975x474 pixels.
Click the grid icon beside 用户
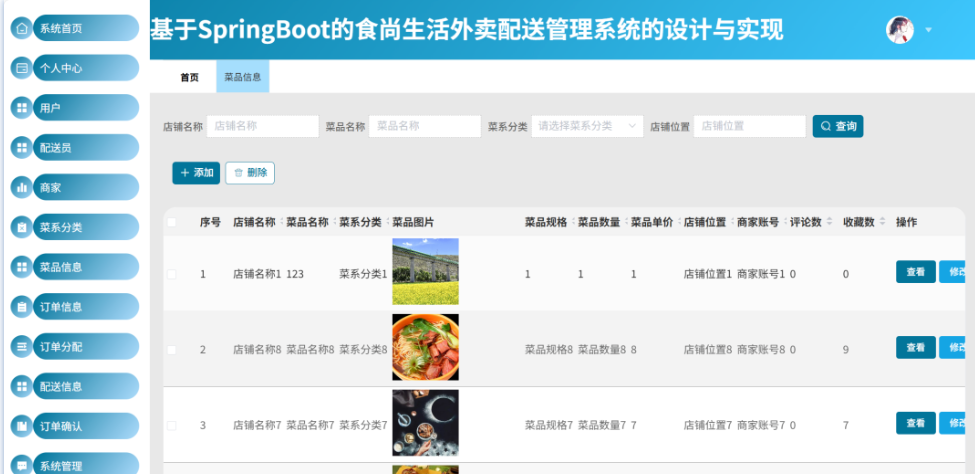(22, 108)
